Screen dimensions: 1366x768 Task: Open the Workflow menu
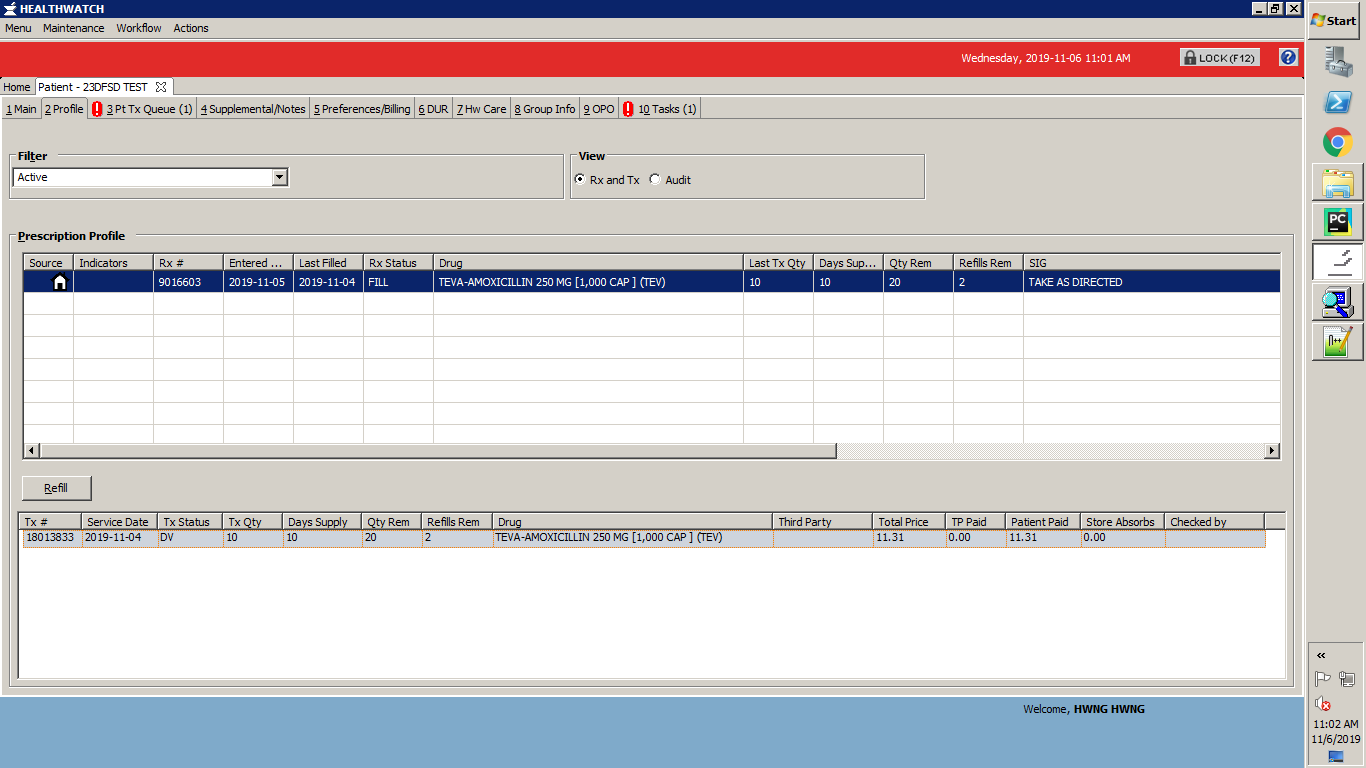138,28
